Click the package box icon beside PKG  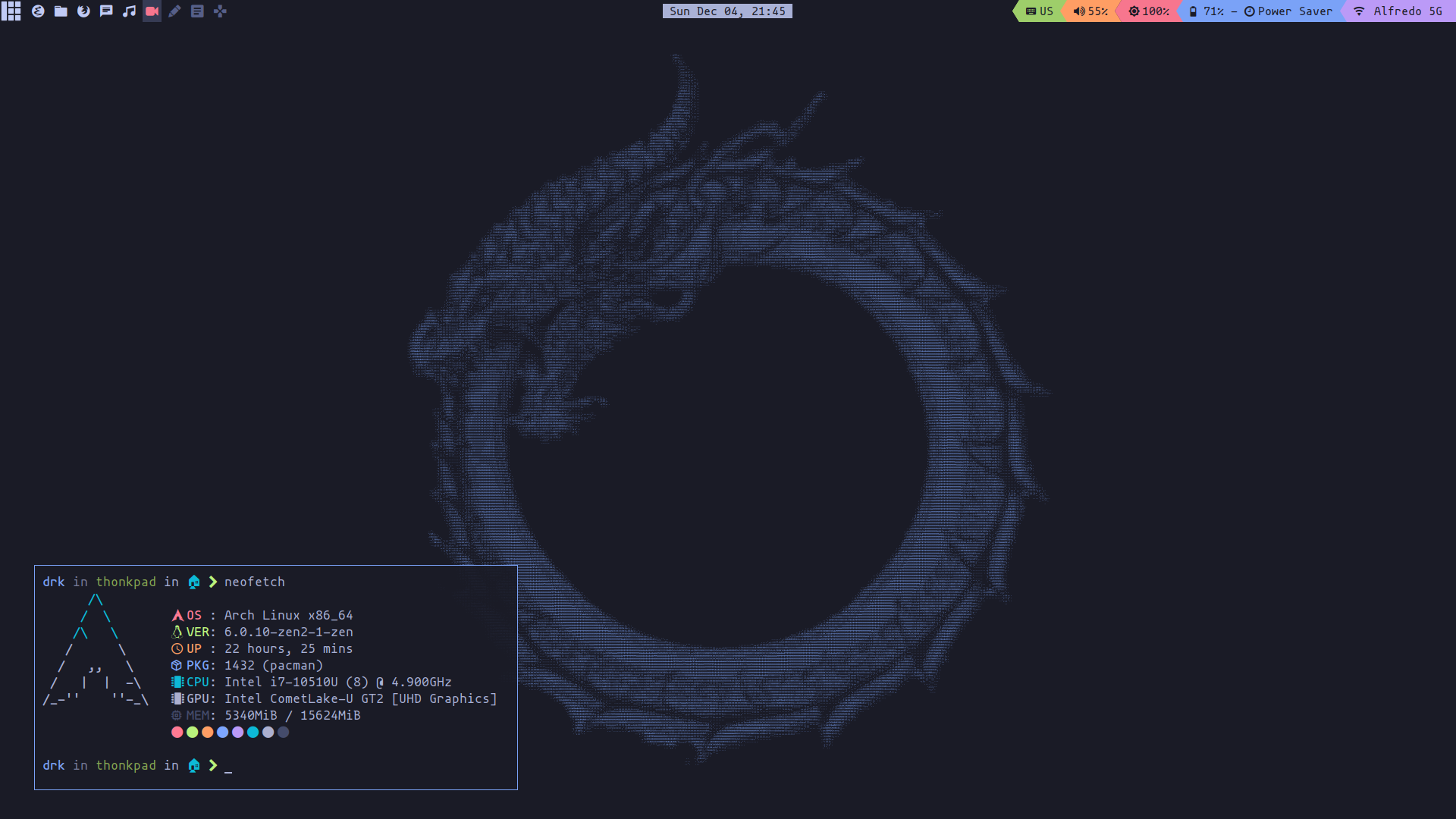[177, 665]
